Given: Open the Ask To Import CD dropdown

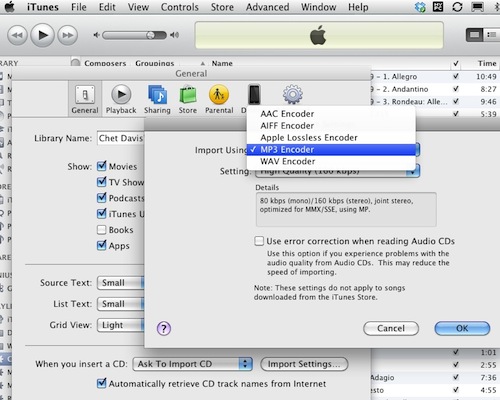Looking at the screenshot, I should (193, 364).
